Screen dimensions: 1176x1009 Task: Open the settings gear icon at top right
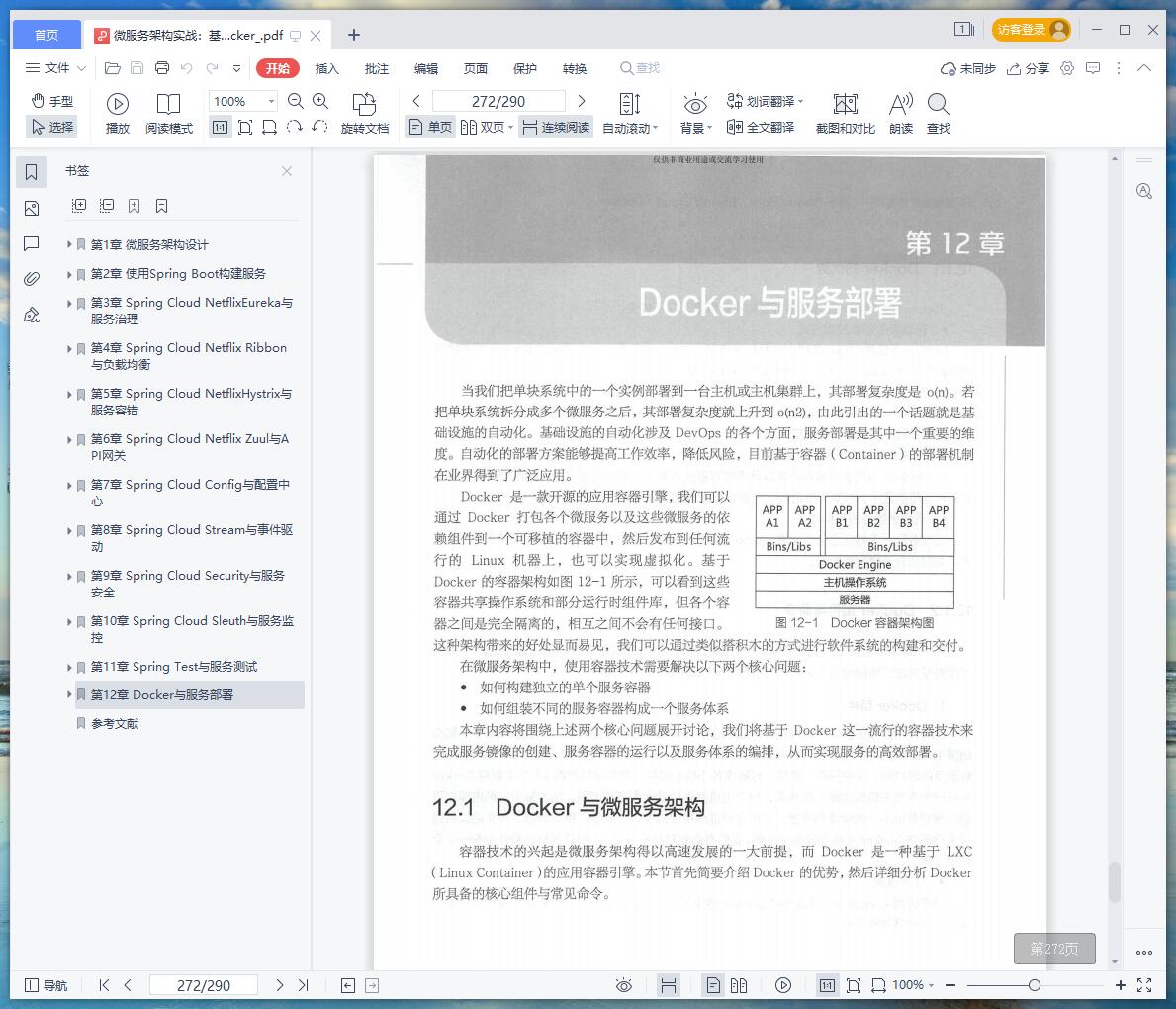click(x=1067, y=68)
